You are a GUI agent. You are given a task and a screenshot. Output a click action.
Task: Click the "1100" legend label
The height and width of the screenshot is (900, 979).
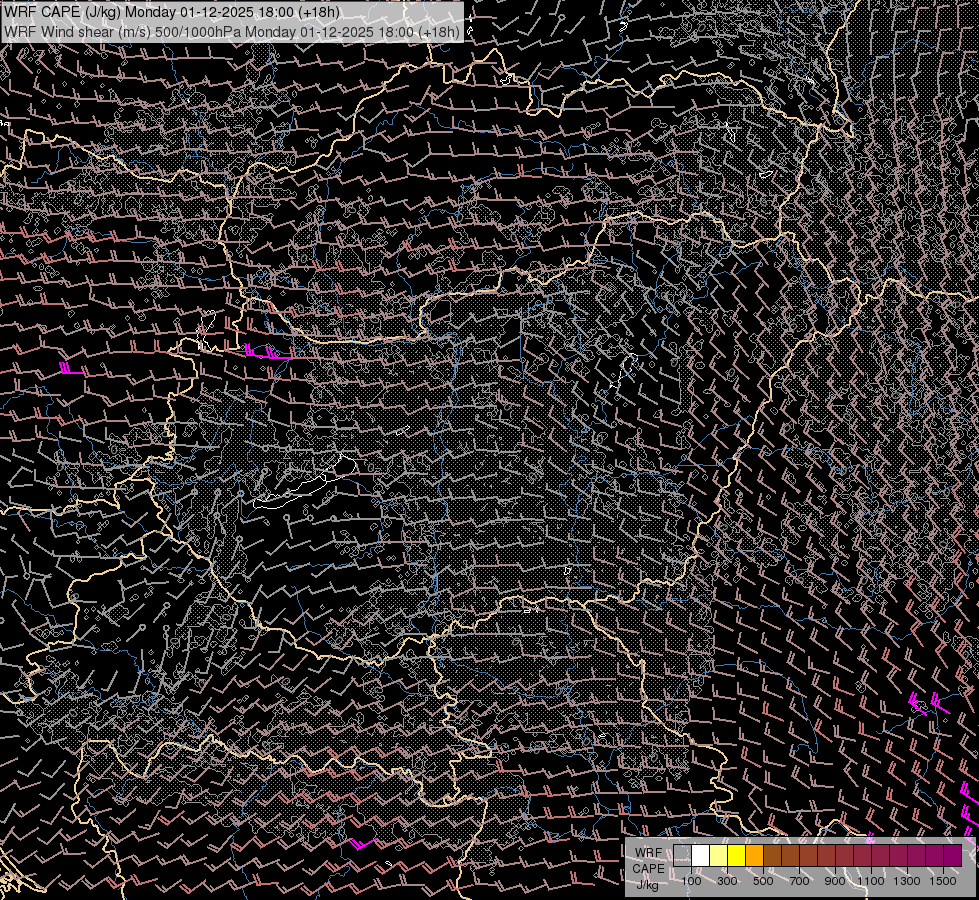tap(870, 881)
